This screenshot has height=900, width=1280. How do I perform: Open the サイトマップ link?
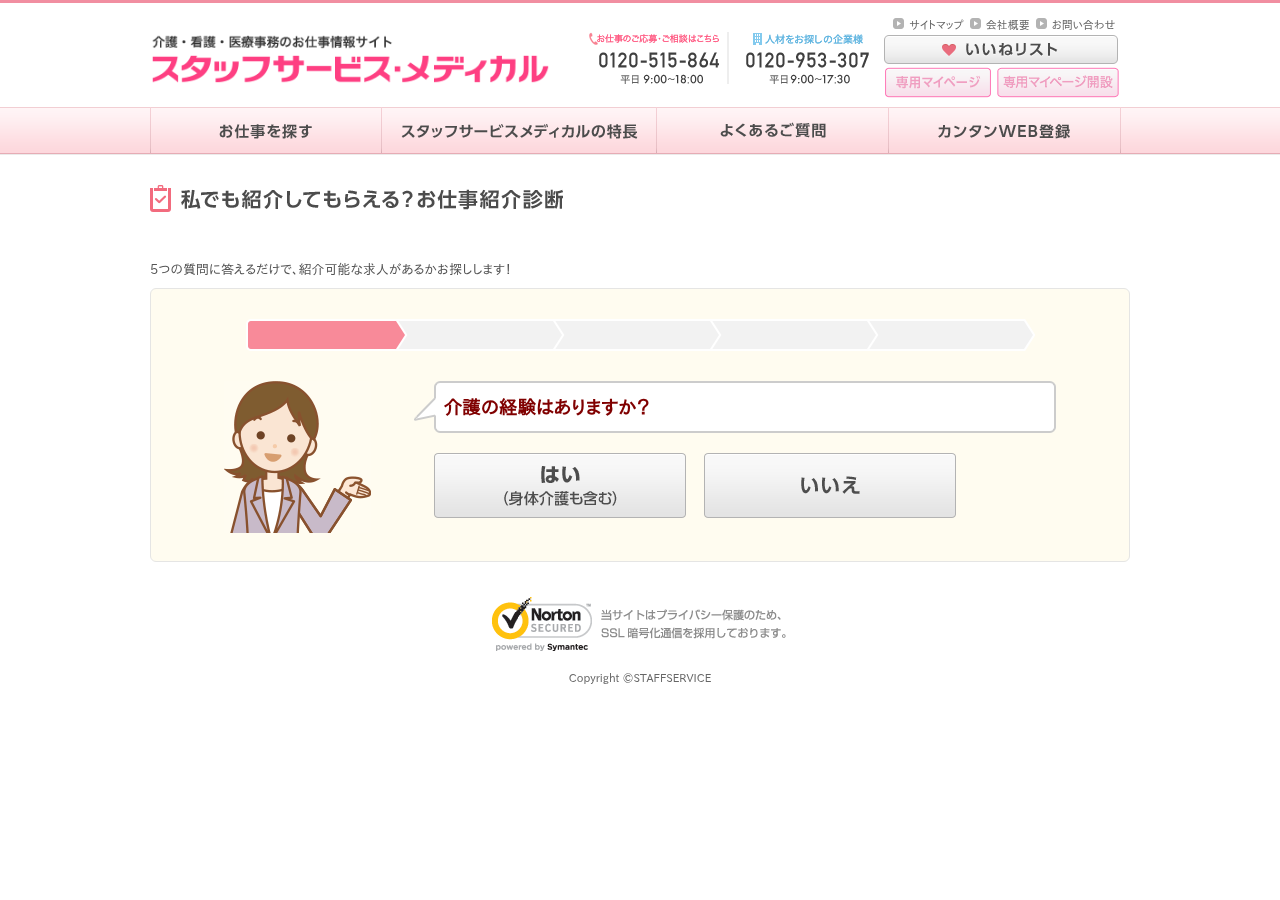(x=936, y=24)
